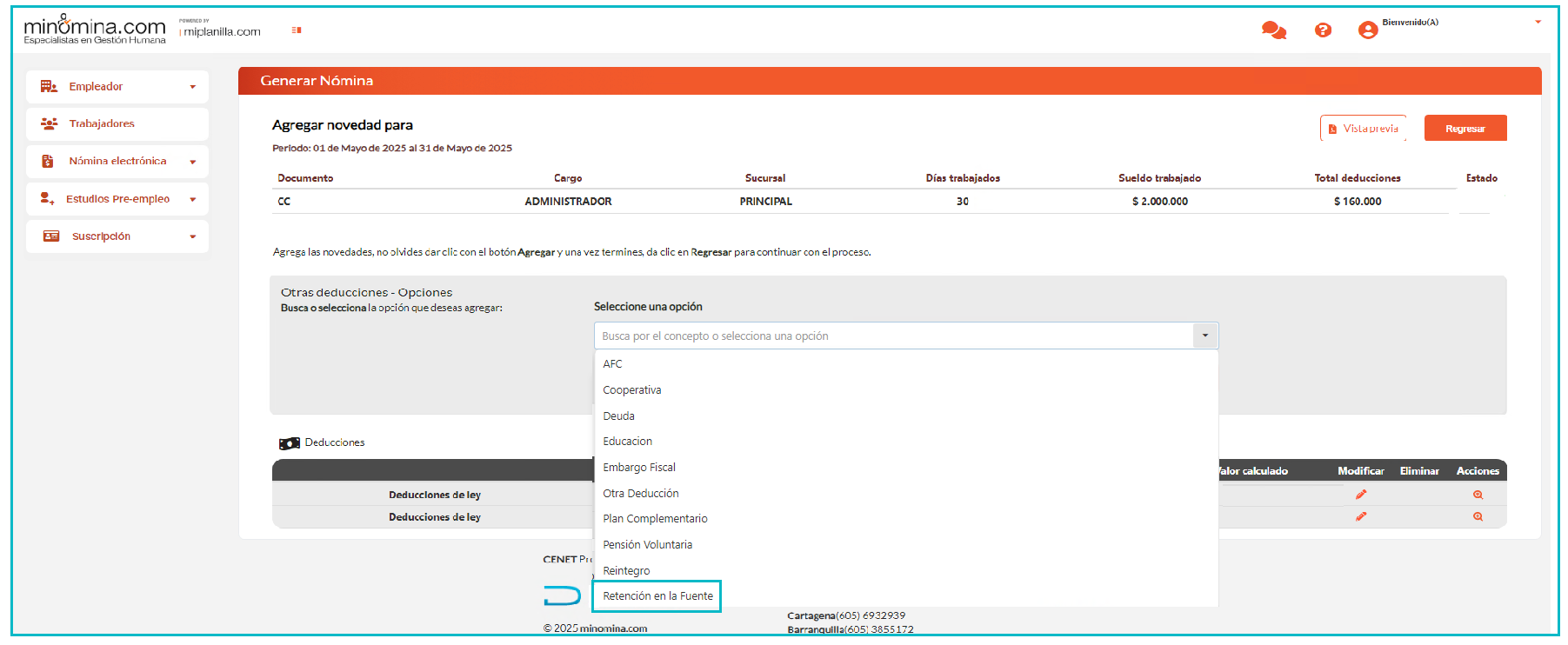Click the Generar Nómina header title

pyautogui.click(x=317, y=81)
